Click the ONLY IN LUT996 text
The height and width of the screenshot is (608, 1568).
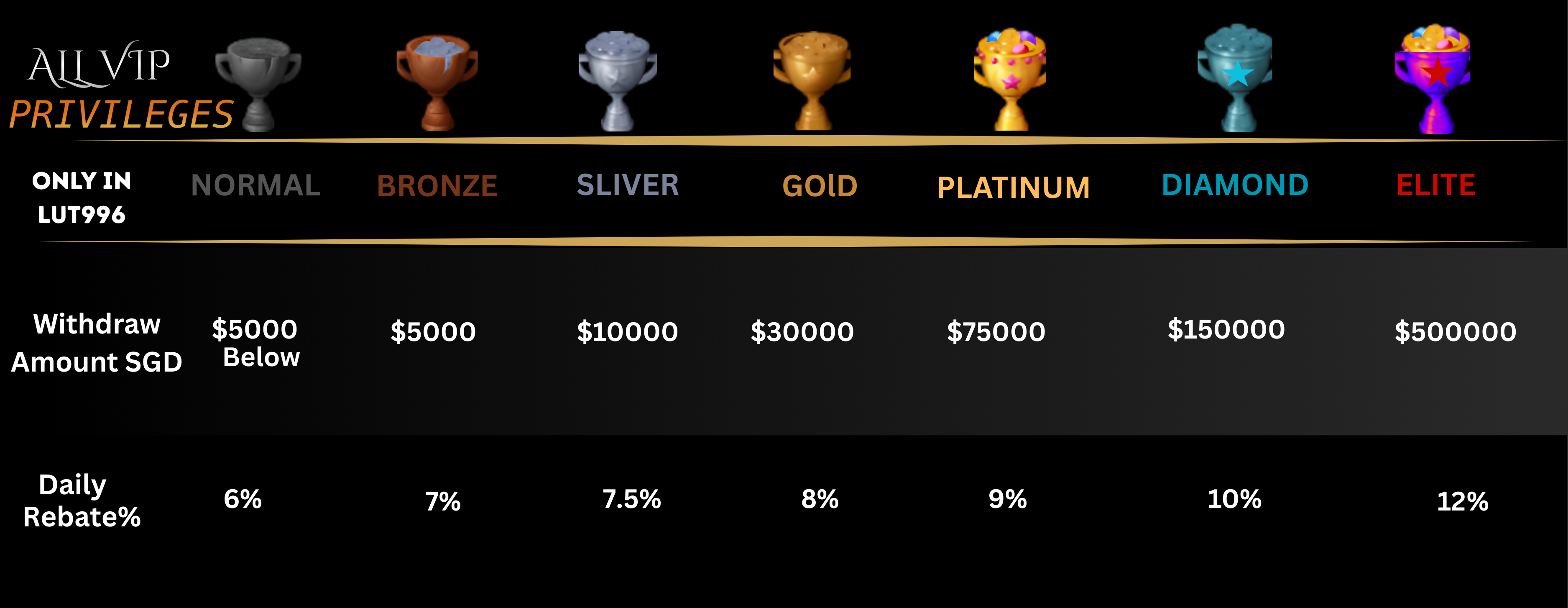point(82,198)
